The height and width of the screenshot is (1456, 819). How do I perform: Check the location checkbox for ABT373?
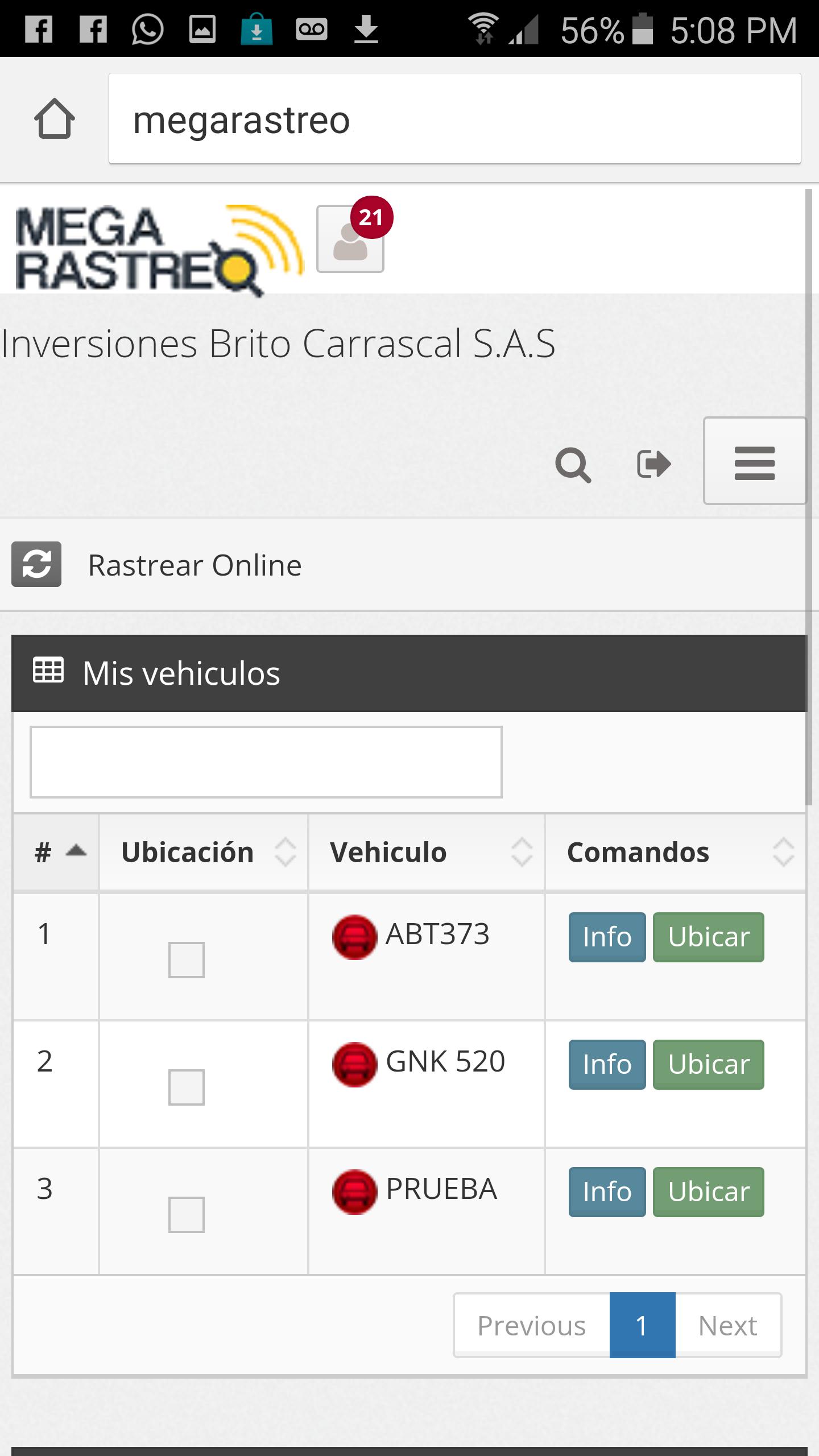click(186, 960)
